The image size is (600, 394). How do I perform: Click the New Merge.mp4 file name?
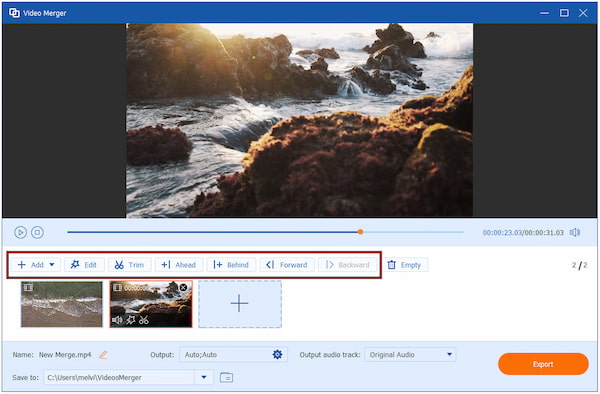click(x=65, y=355)
